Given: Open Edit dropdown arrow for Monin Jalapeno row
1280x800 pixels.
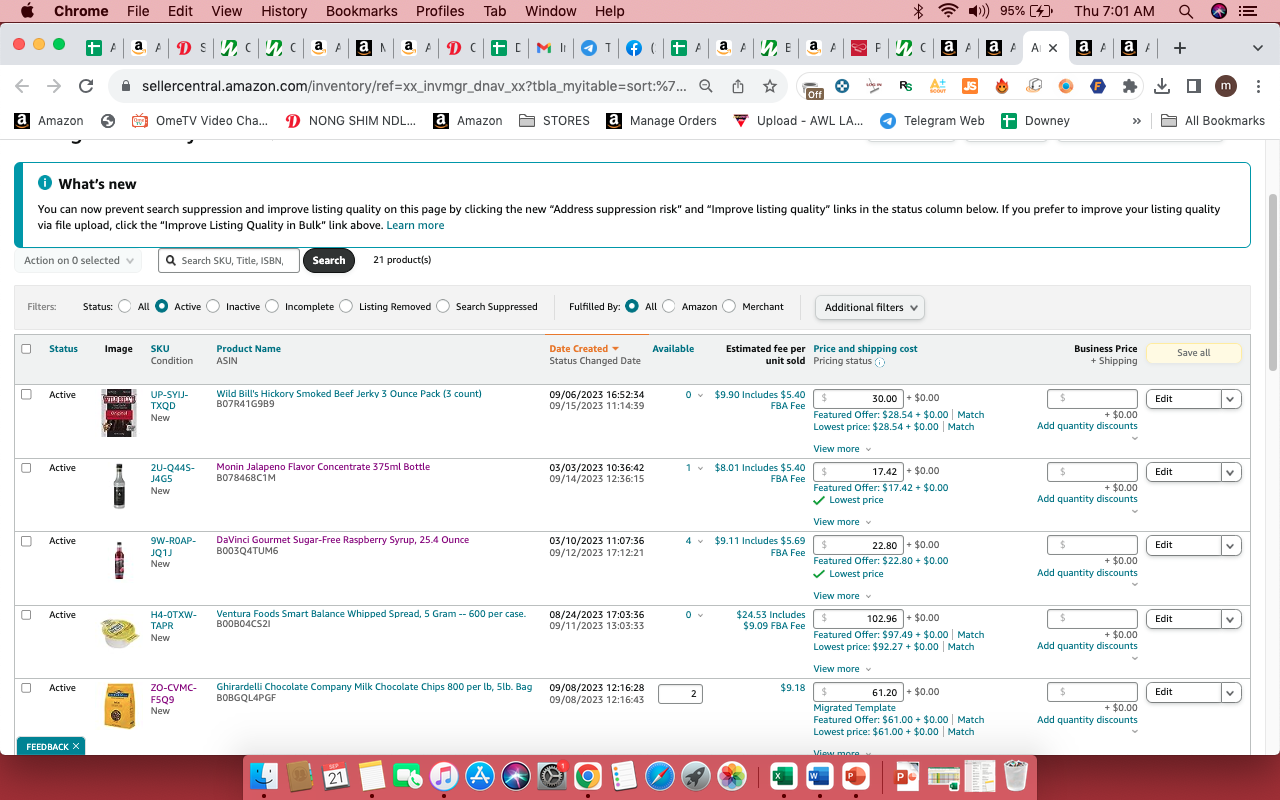Looking at the screenshot, I should click(1231, 472).
